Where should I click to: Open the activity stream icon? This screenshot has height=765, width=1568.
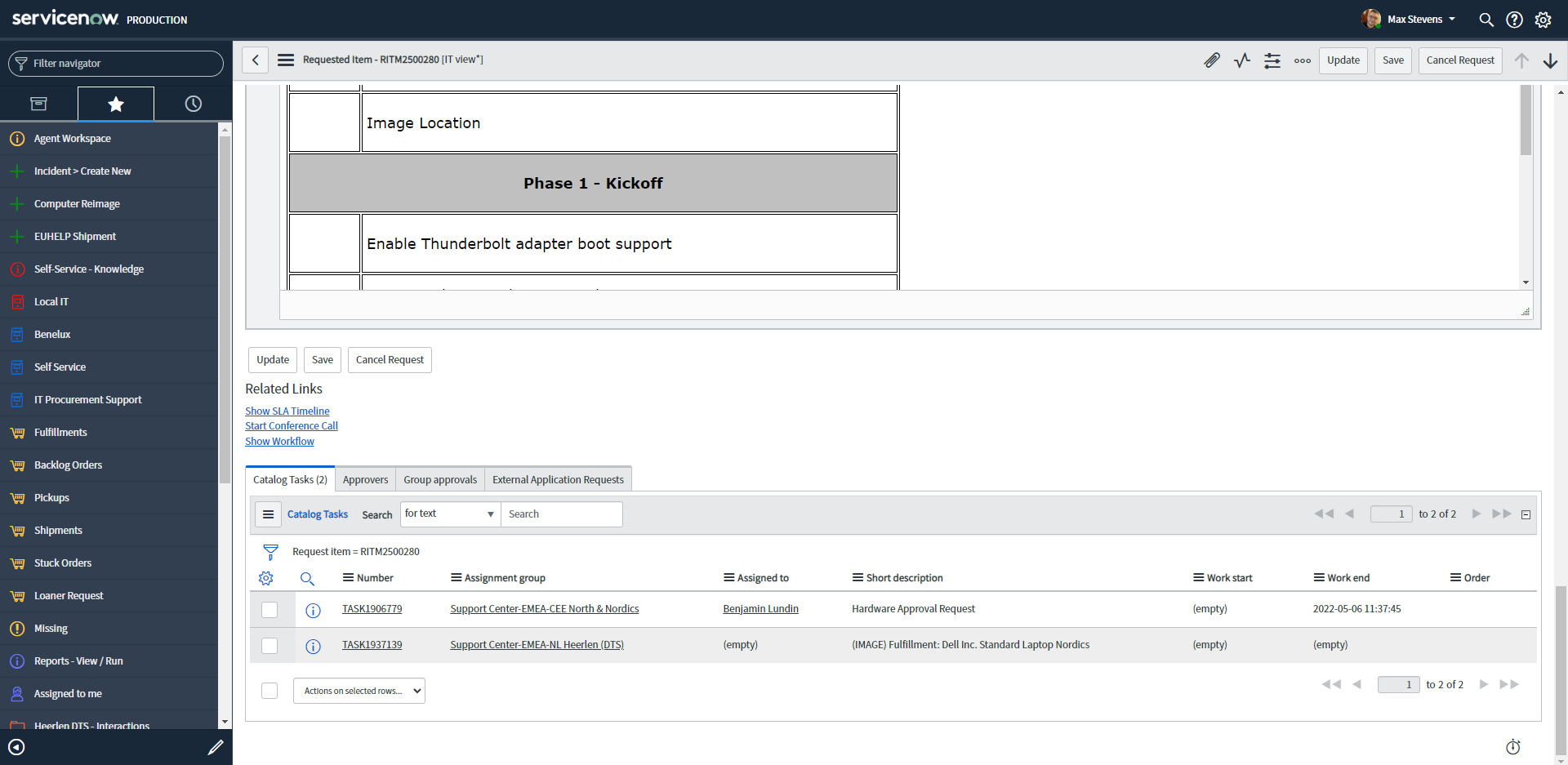1242,60
